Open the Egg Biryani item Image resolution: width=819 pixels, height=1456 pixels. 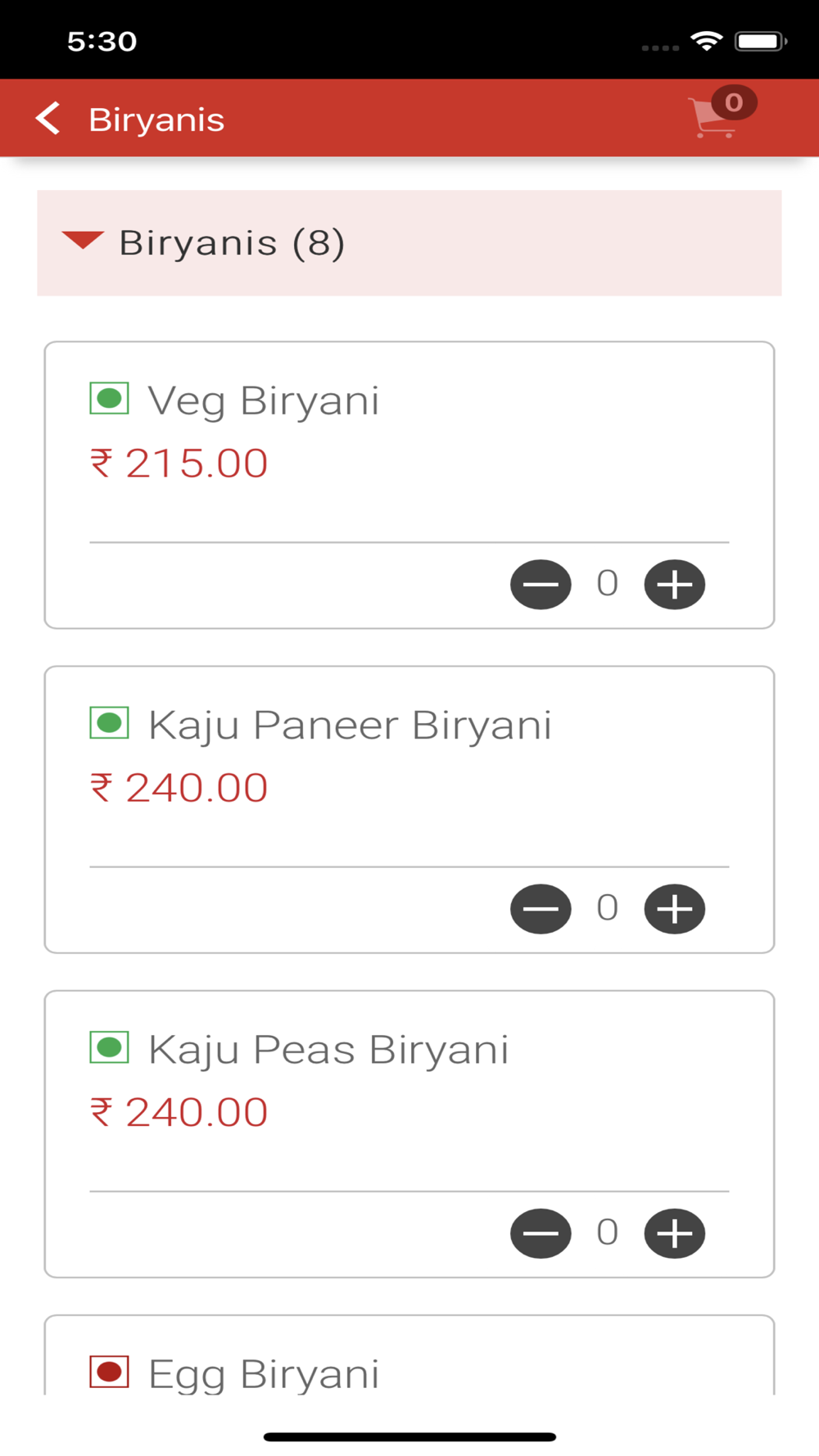264,1374
